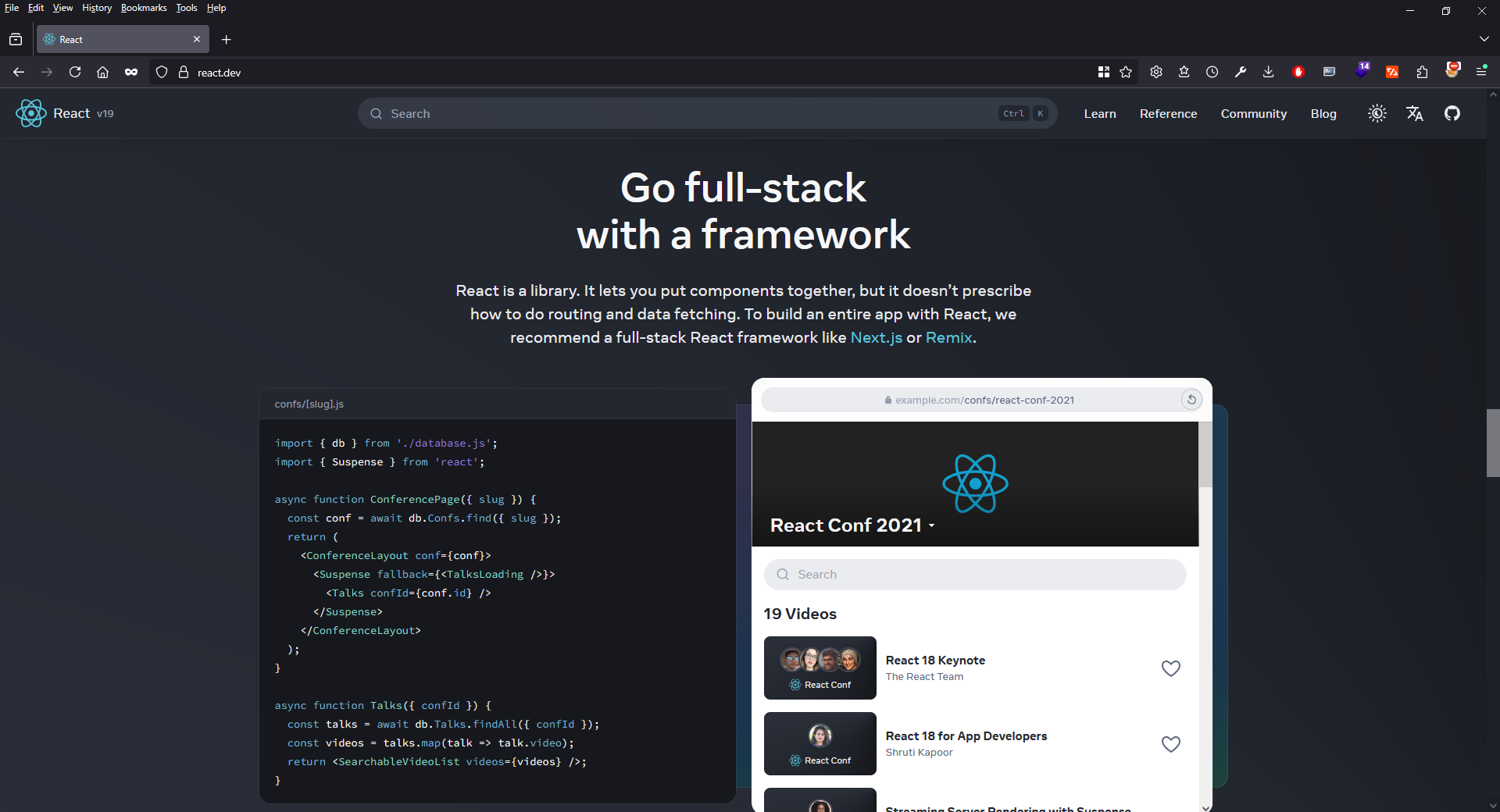Screen dimensions: 1500x812
Task: Favorite the React 18 for App Developers video
Action: [x=1170, y=744]
